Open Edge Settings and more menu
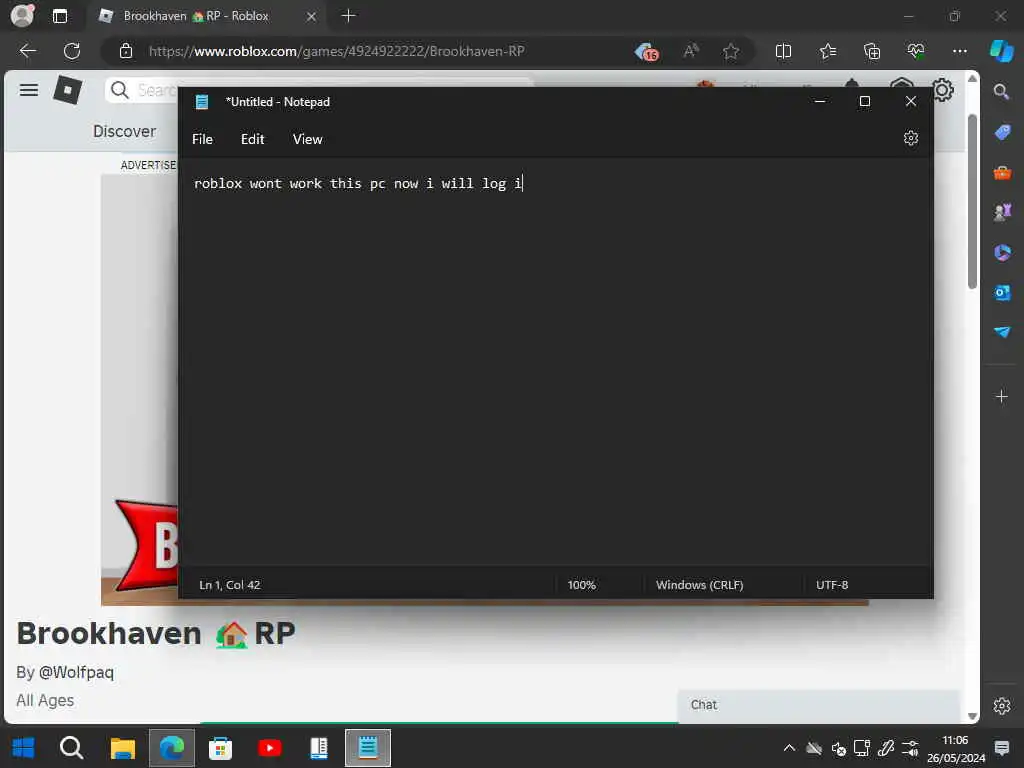This screenshot has height=768, width=1024. click(959, 51)
